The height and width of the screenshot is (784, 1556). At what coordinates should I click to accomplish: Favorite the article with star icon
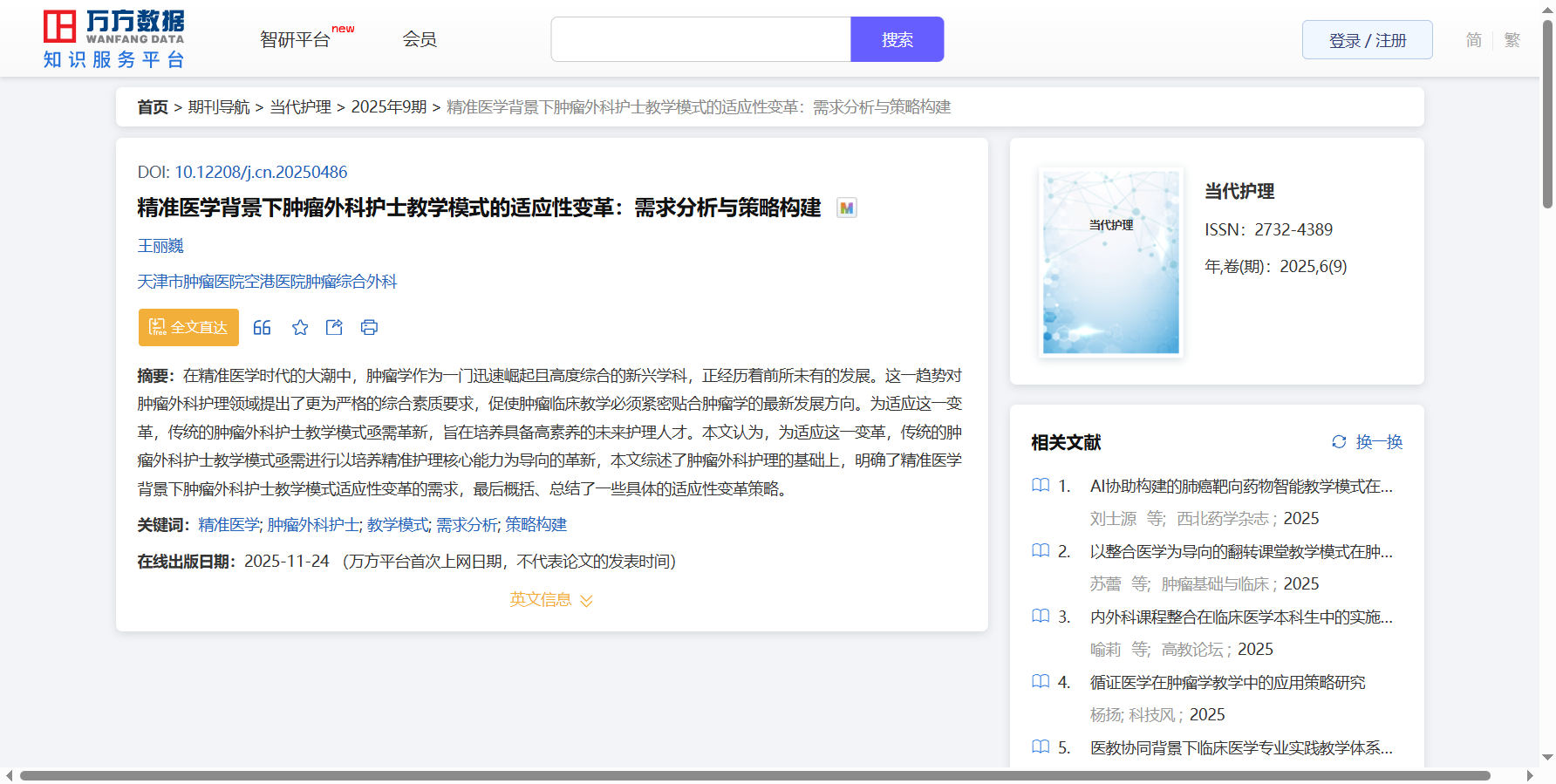click(300, 327)
